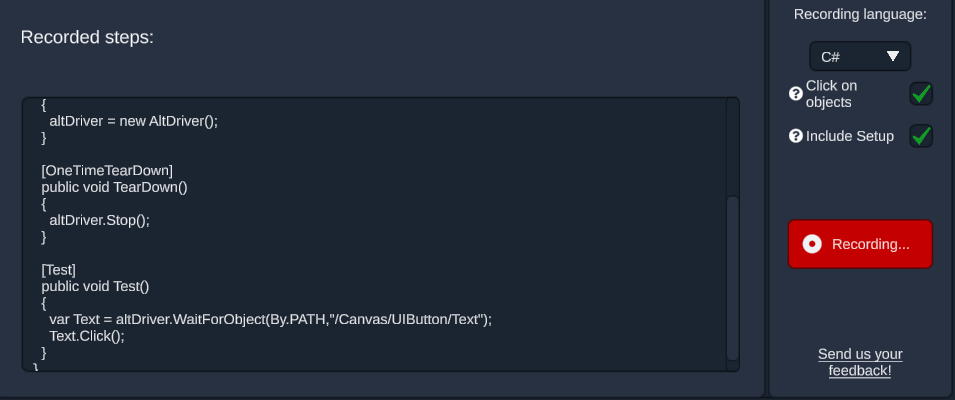Click the altDriver = new AltDriver(); line
955x400 pixels.
(133, 121)
